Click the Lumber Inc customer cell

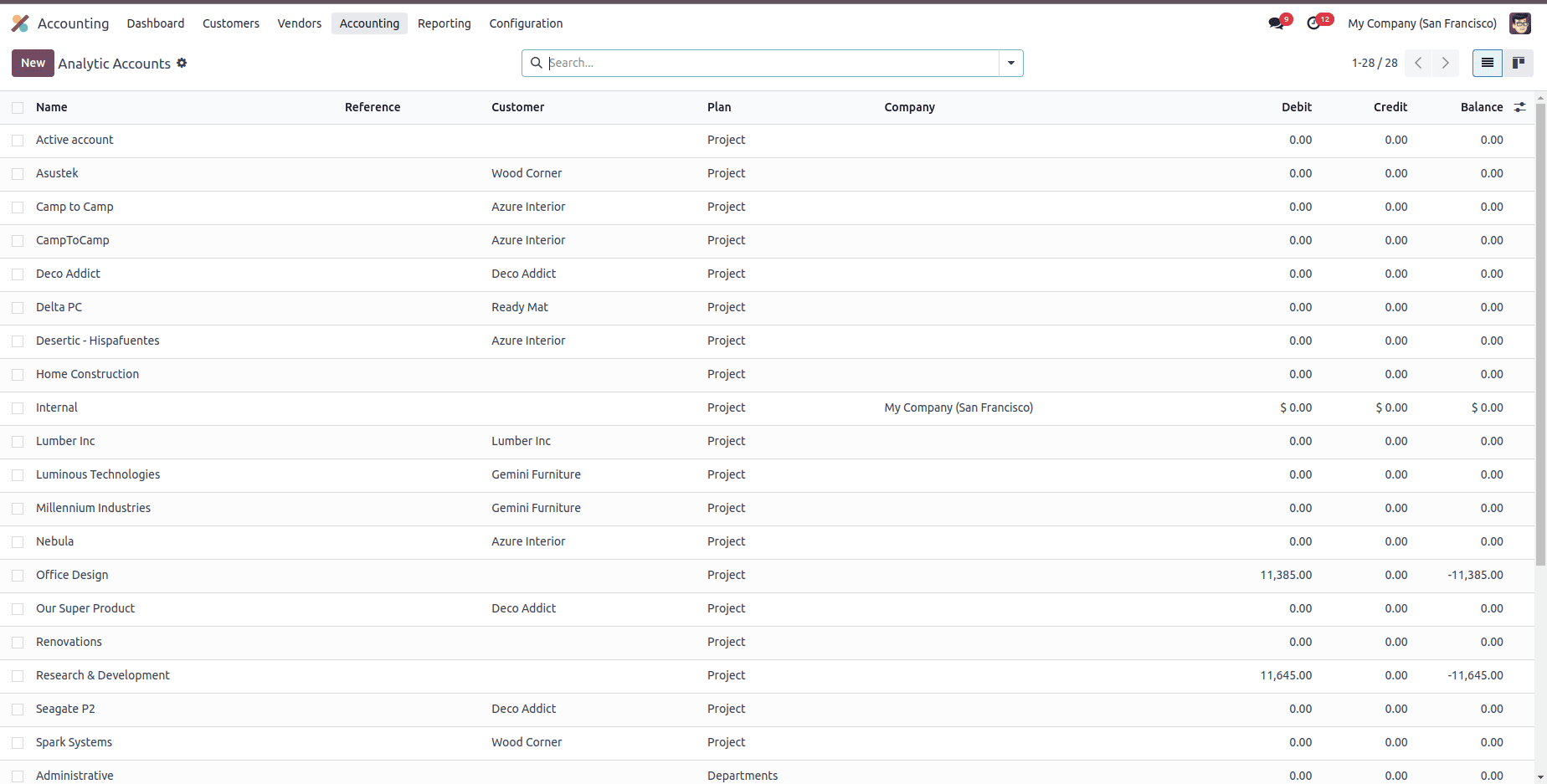tap(522, 441)
